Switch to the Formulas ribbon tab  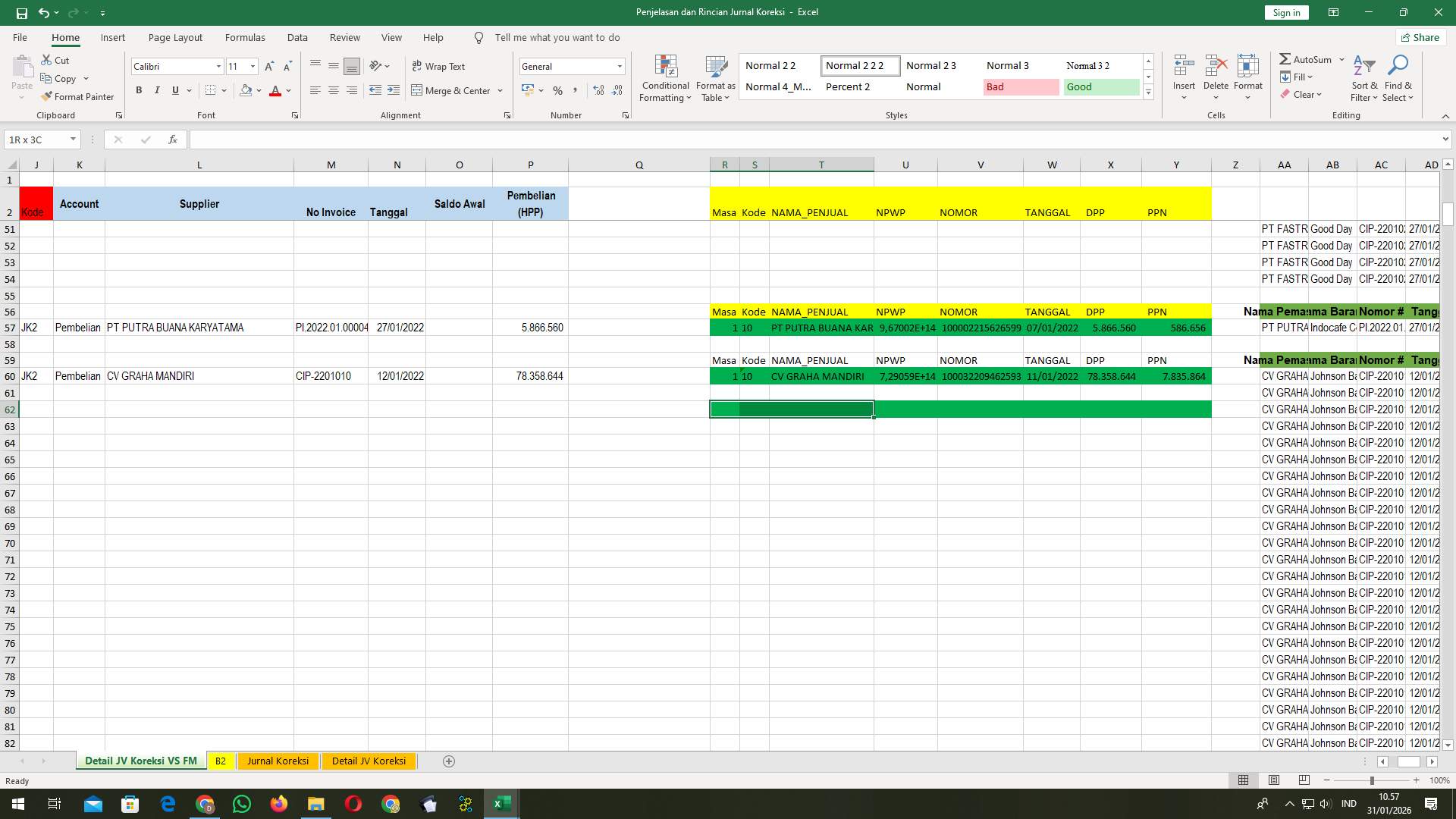[245, 37]
